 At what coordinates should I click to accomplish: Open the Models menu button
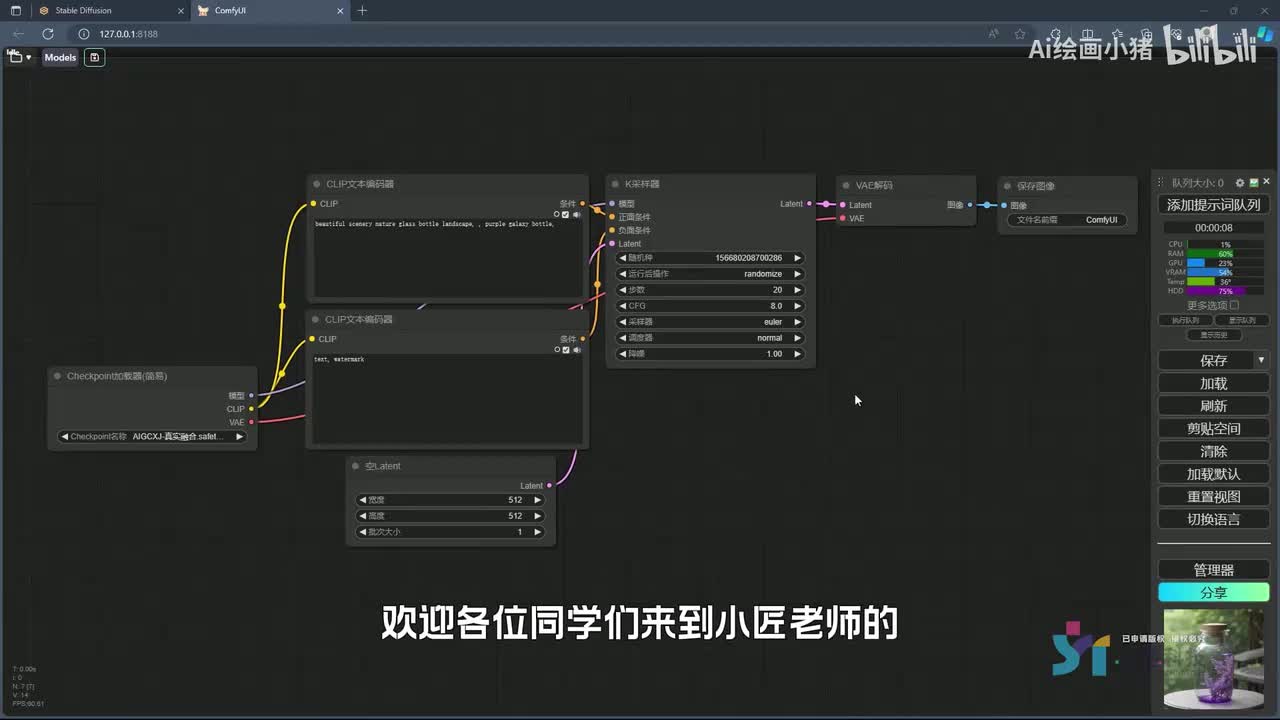pyautogui.click(x=60, y=57)
